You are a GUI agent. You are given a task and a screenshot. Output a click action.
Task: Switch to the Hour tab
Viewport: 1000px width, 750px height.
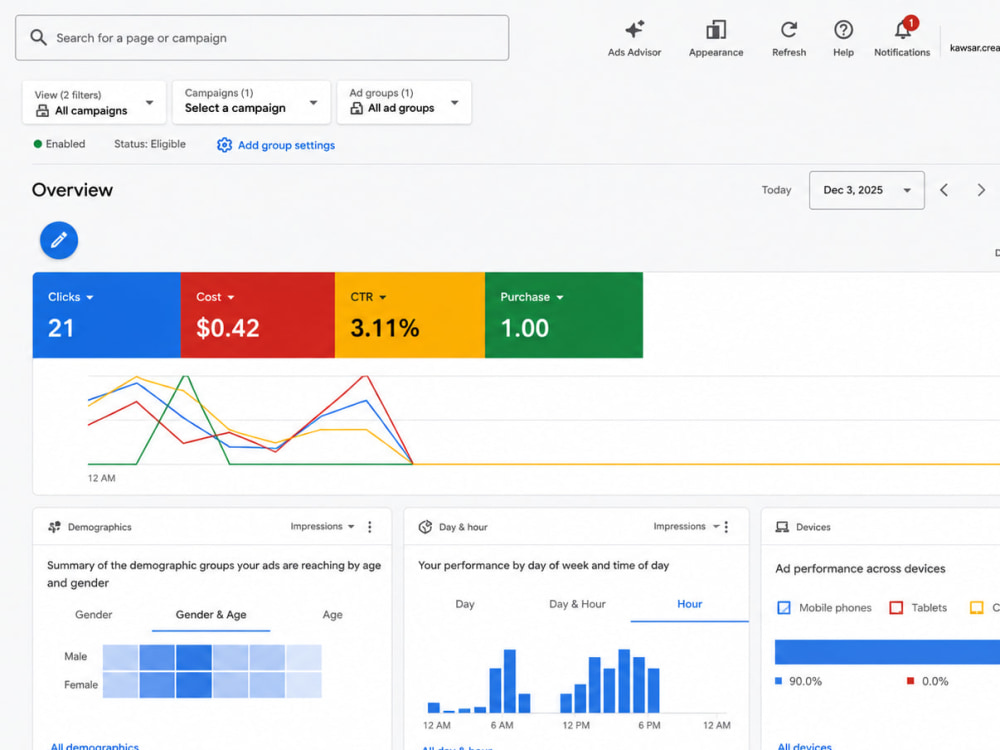(689, 604)
